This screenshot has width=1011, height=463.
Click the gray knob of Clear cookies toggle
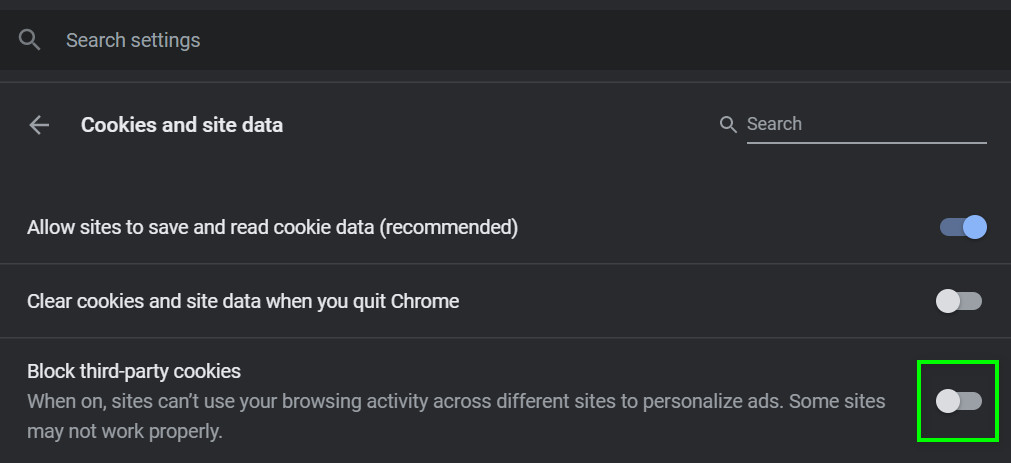[x=947, y=301]
